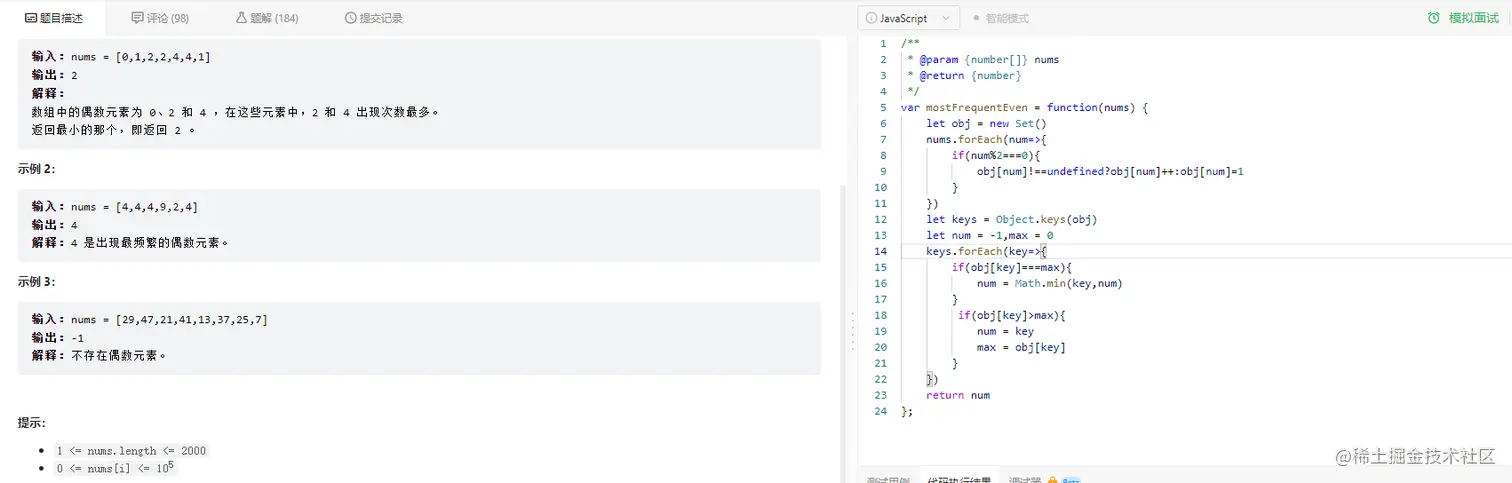Open the 评论 (98) tab

160,18
